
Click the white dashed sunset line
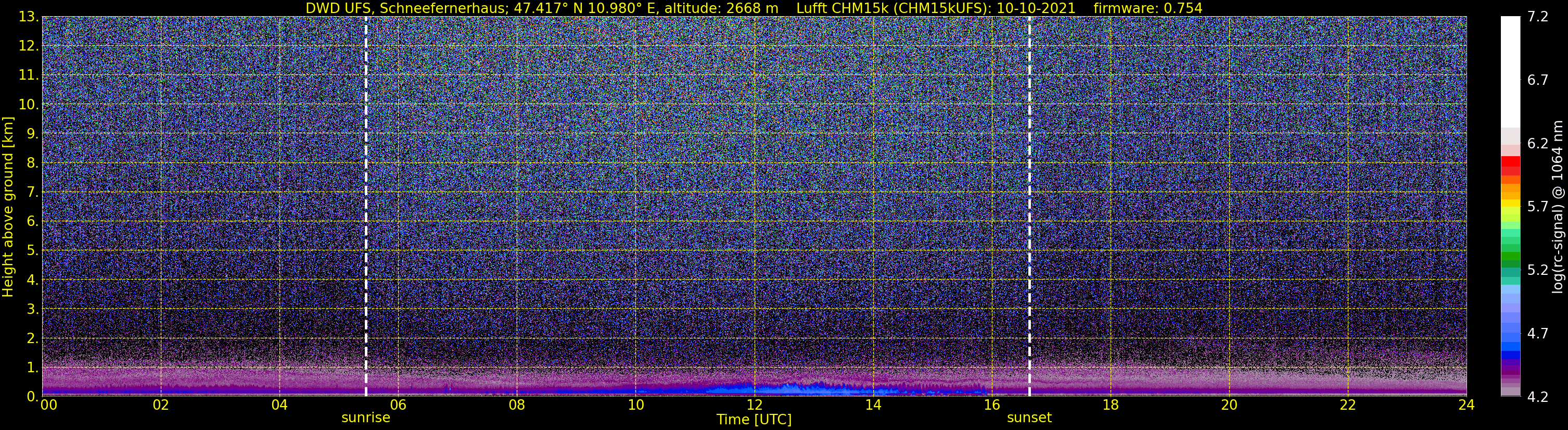click(1029, 206)
